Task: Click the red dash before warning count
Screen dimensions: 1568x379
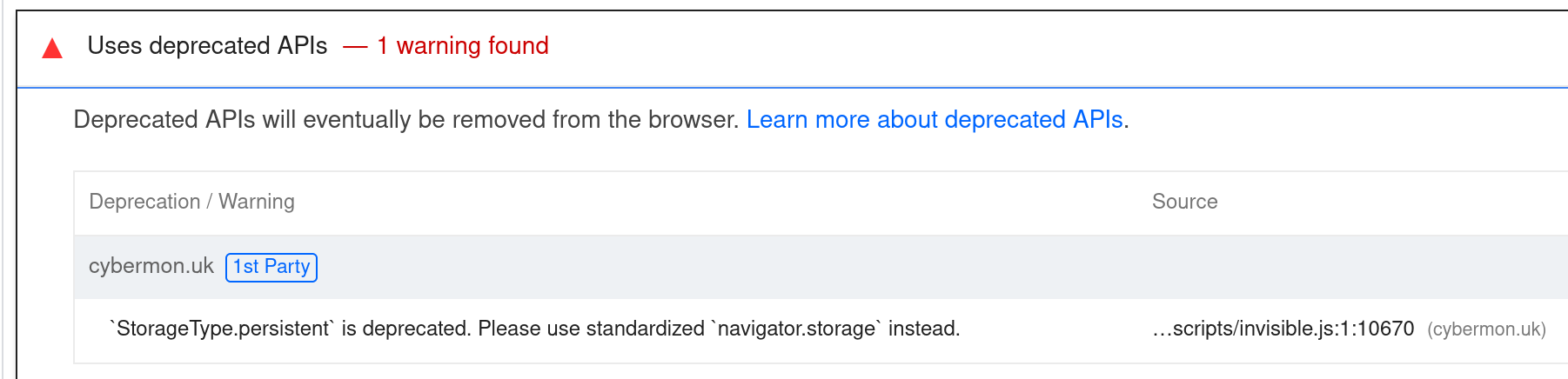Action: tap(355, 47)
